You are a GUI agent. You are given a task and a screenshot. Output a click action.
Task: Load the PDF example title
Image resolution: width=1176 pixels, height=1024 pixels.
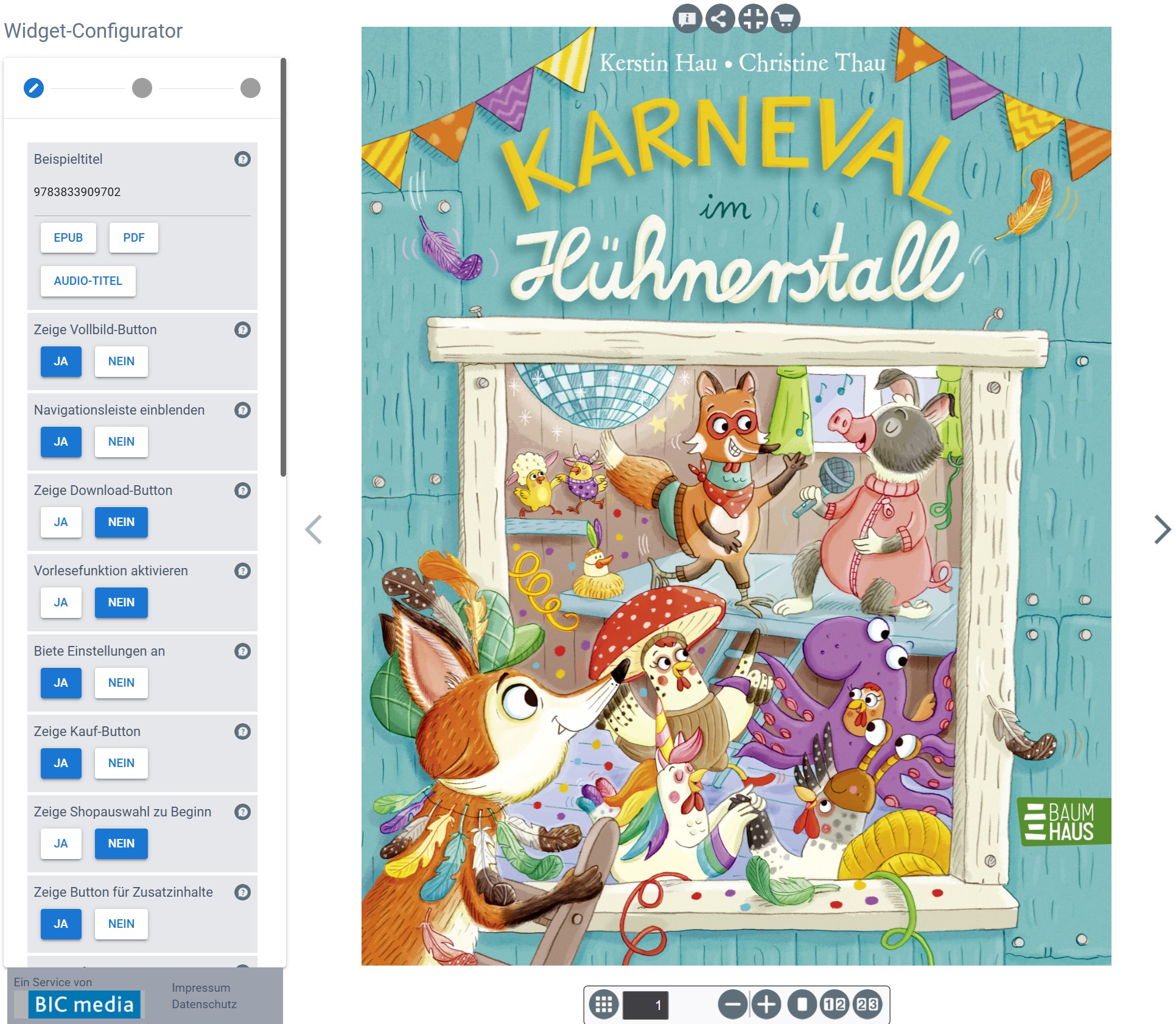coord(134,237)
